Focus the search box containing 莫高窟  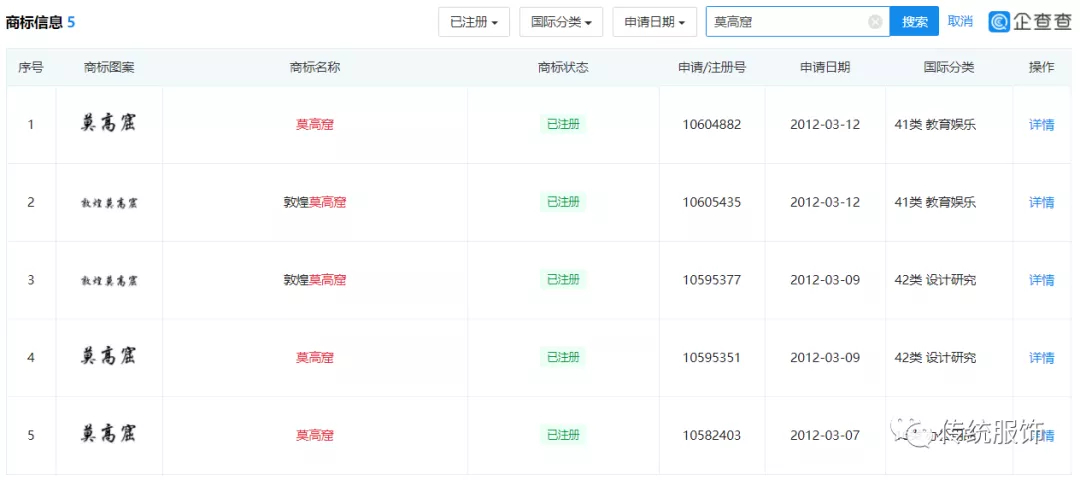point(785,22)
